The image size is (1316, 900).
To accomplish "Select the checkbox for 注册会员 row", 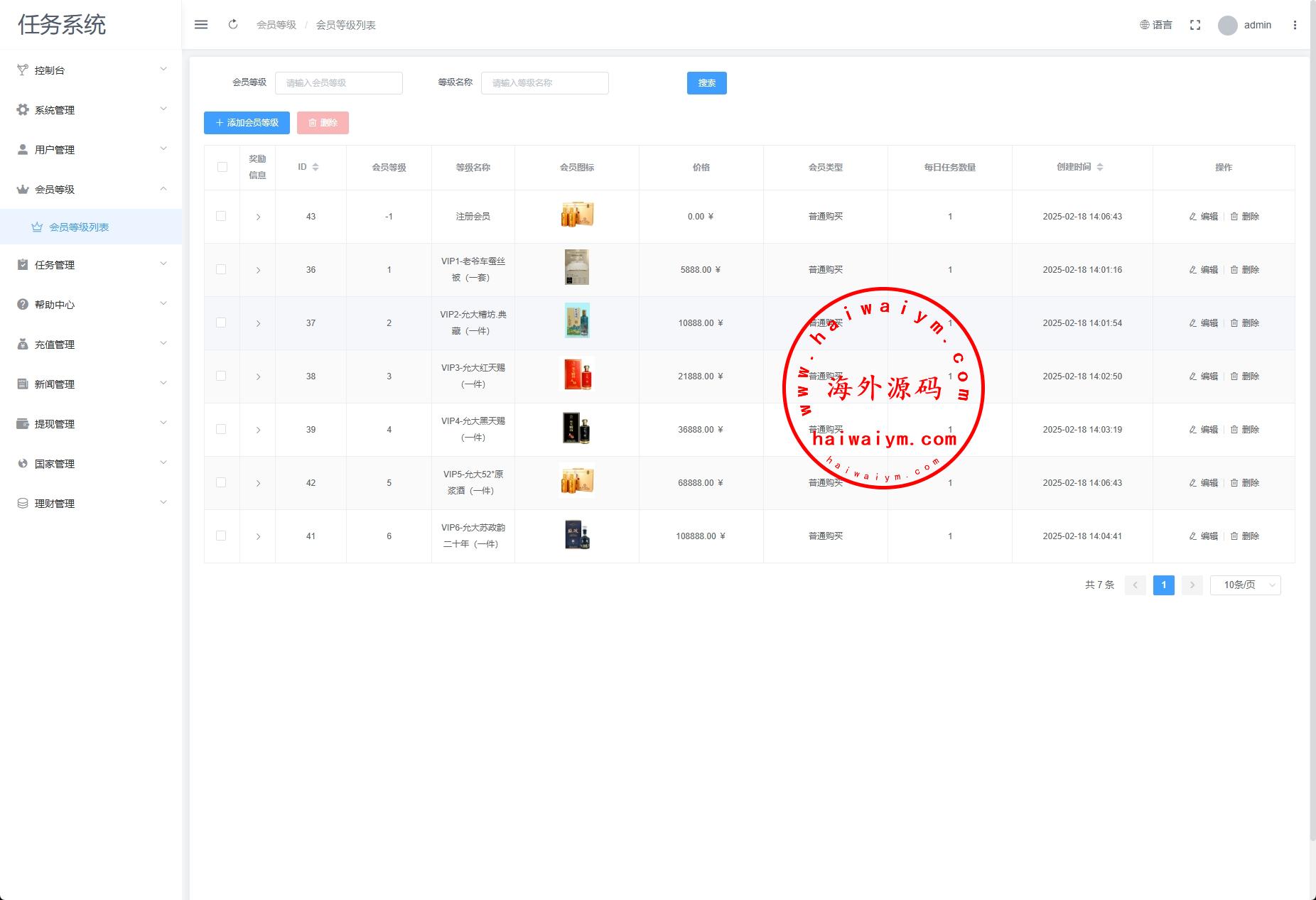I will point(221,216).
